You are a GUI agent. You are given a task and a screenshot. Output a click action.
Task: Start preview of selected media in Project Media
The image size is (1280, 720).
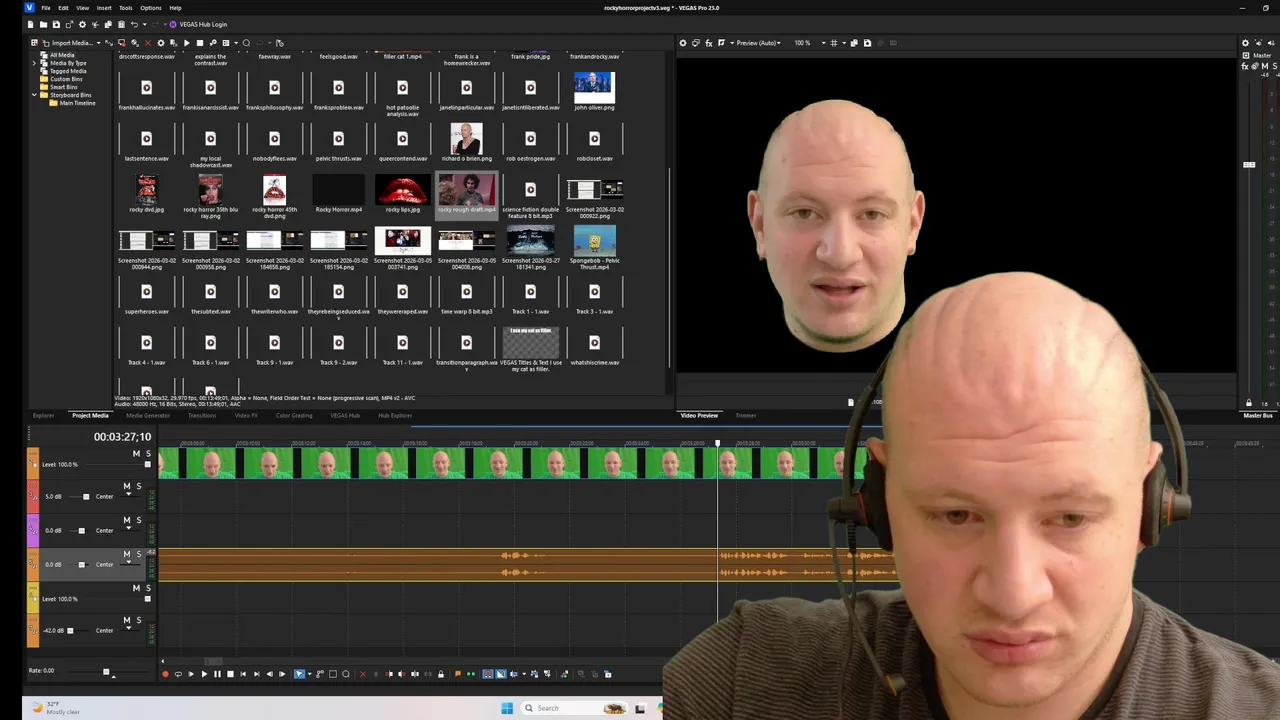tap(187, 43)
